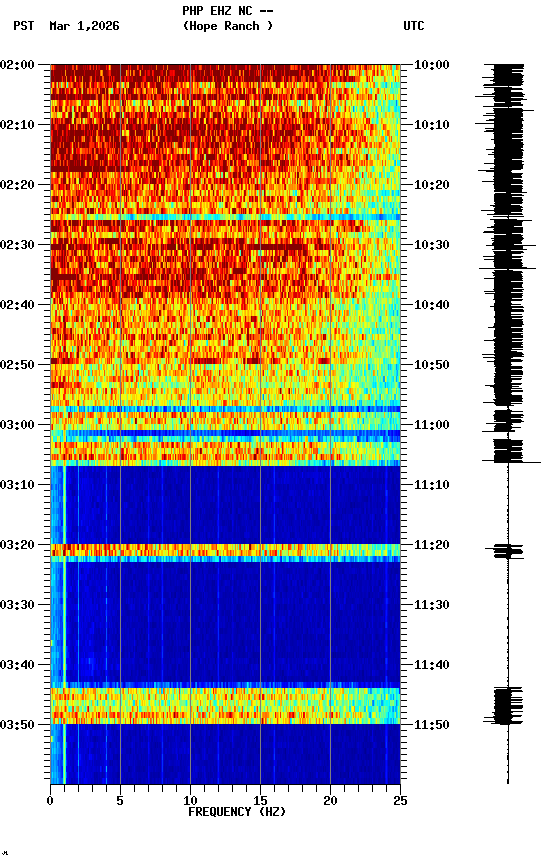This screenshot has height=864, width=552.
Task: Click the '11:50' UTC time label
Action: click(x=432, y=725)
